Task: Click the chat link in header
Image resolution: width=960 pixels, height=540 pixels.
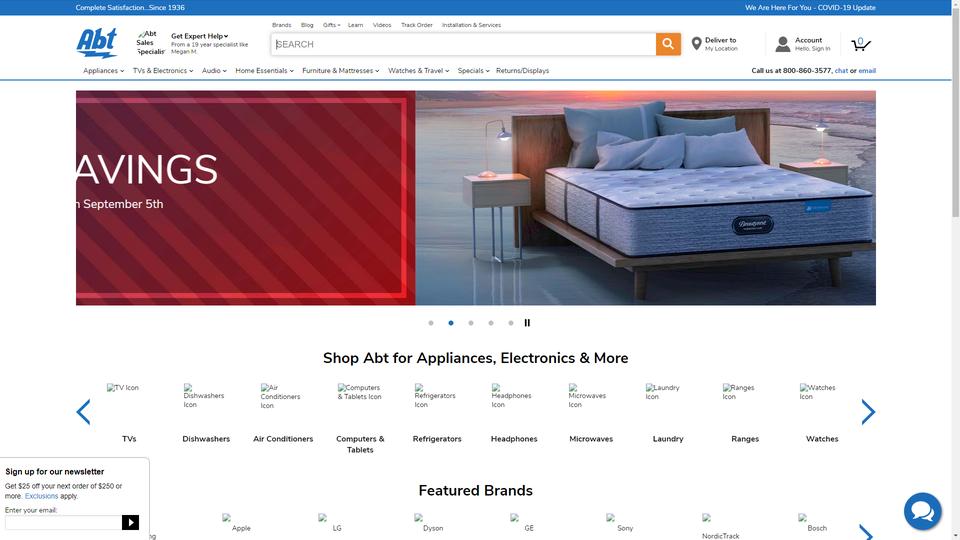Action: point(841,71)
